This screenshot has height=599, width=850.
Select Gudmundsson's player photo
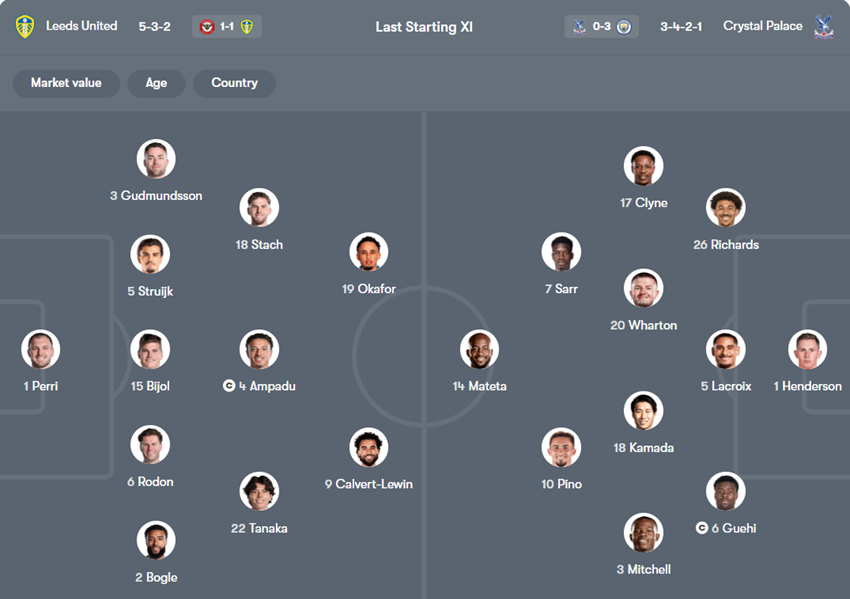point(156,159)
